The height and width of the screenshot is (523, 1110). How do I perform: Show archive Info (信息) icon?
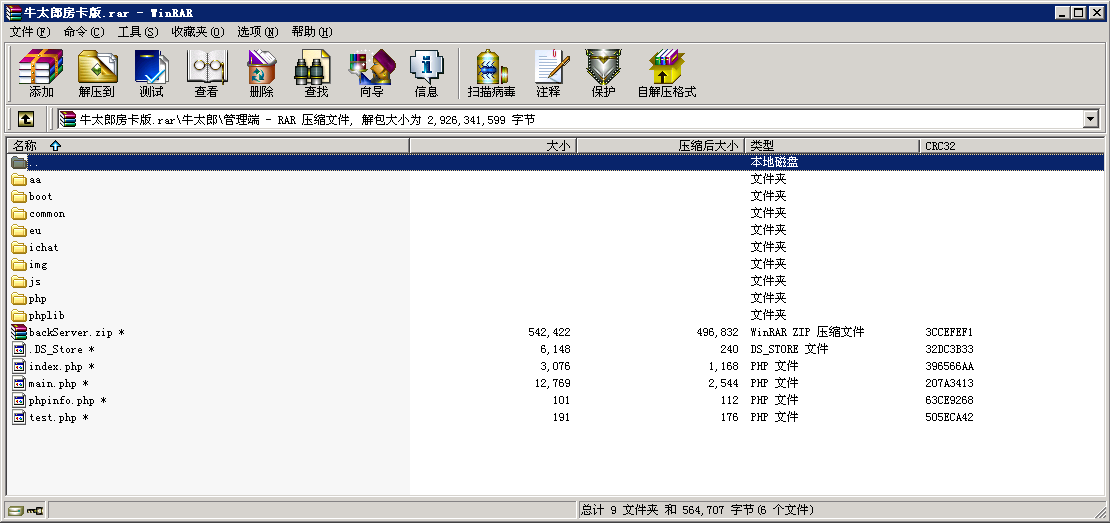(x=426, y=74)
